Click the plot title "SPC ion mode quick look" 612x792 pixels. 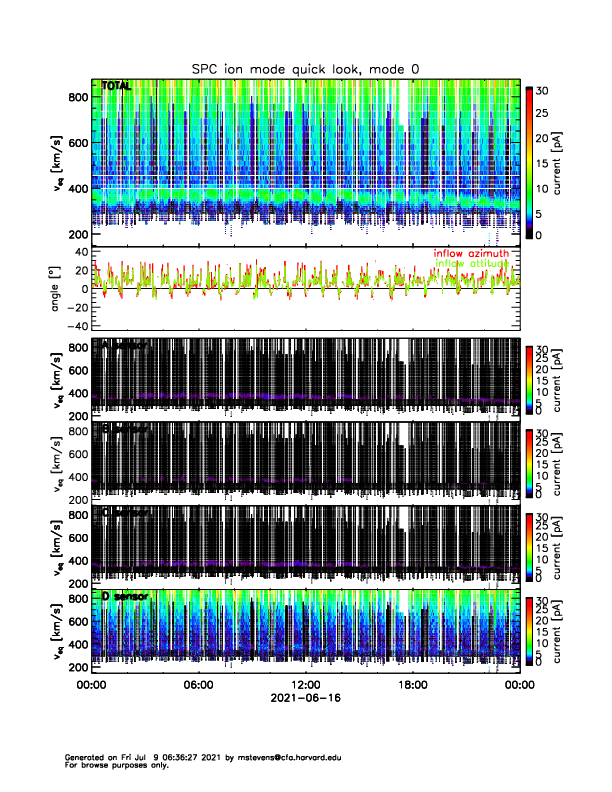(306, 68)
